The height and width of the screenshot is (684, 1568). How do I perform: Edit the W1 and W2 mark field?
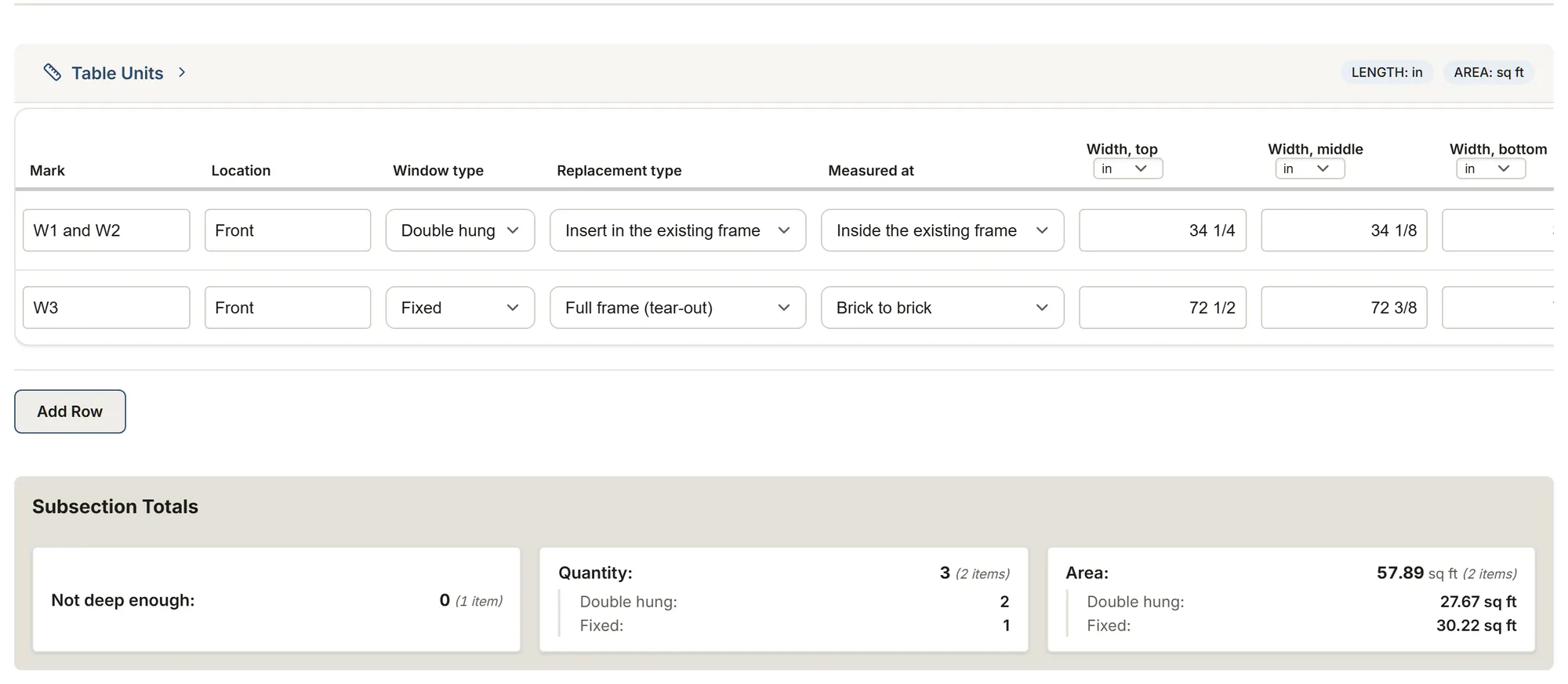click(107, 230)
